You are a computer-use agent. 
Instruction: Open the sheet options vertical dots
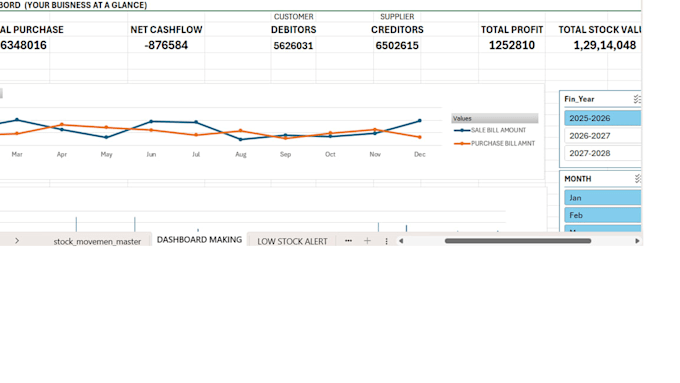tap(386, 241)
